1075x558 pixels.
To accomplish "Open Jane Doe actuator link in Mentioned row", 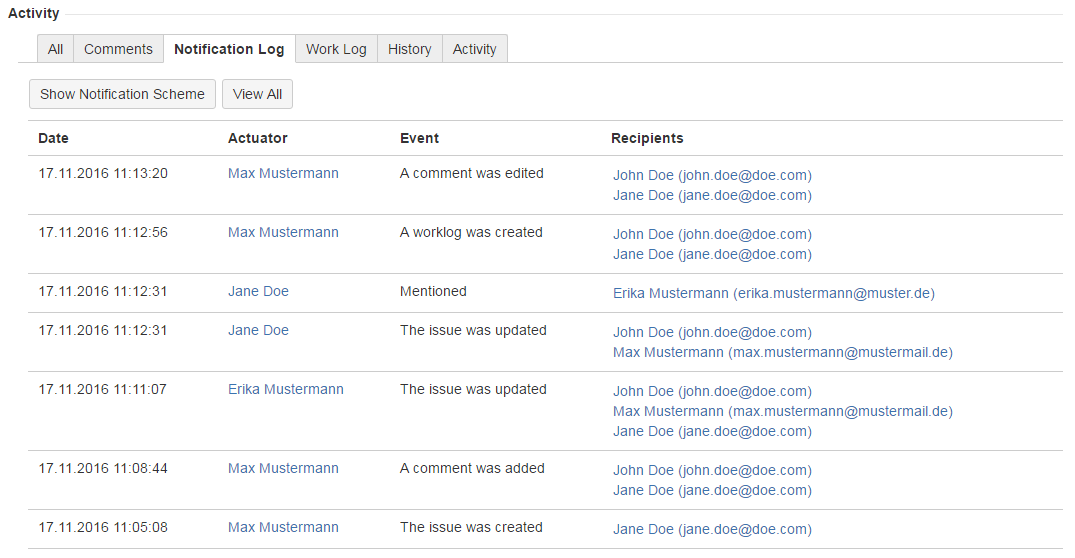I will click(x=258, y=291).
